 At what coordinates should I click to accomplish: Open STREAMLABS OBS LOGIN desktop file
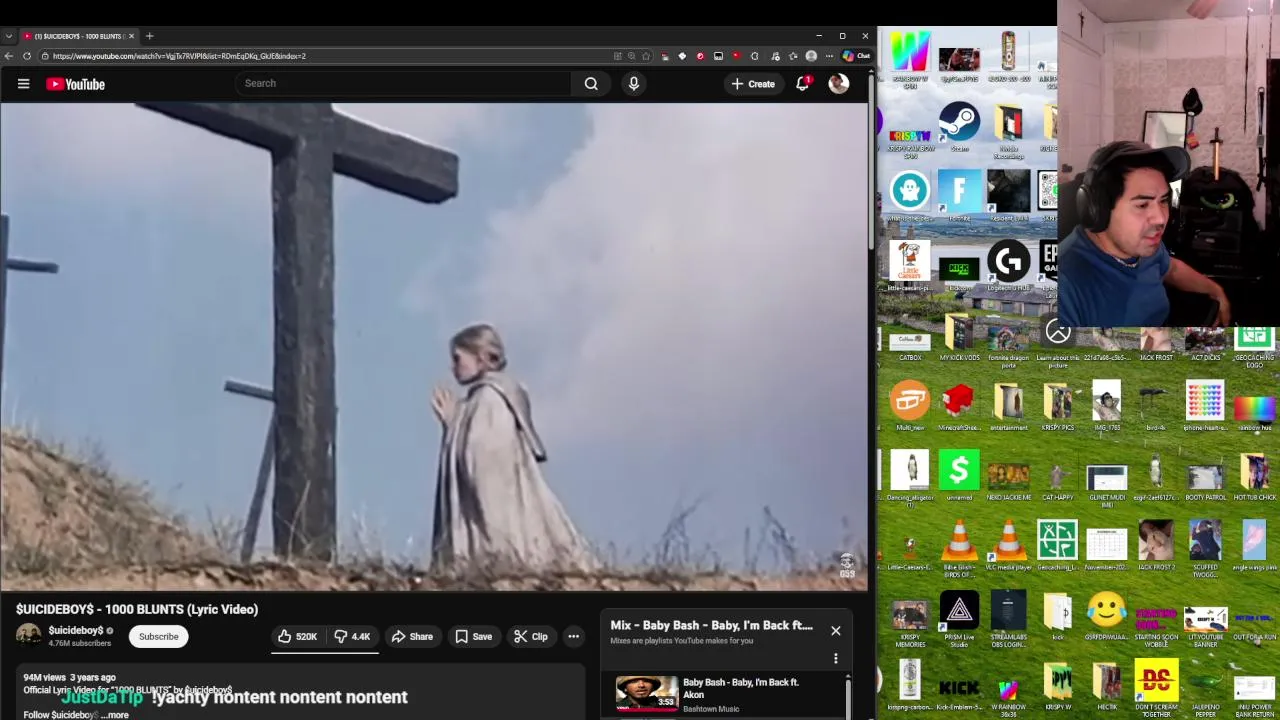(1008, 618)
